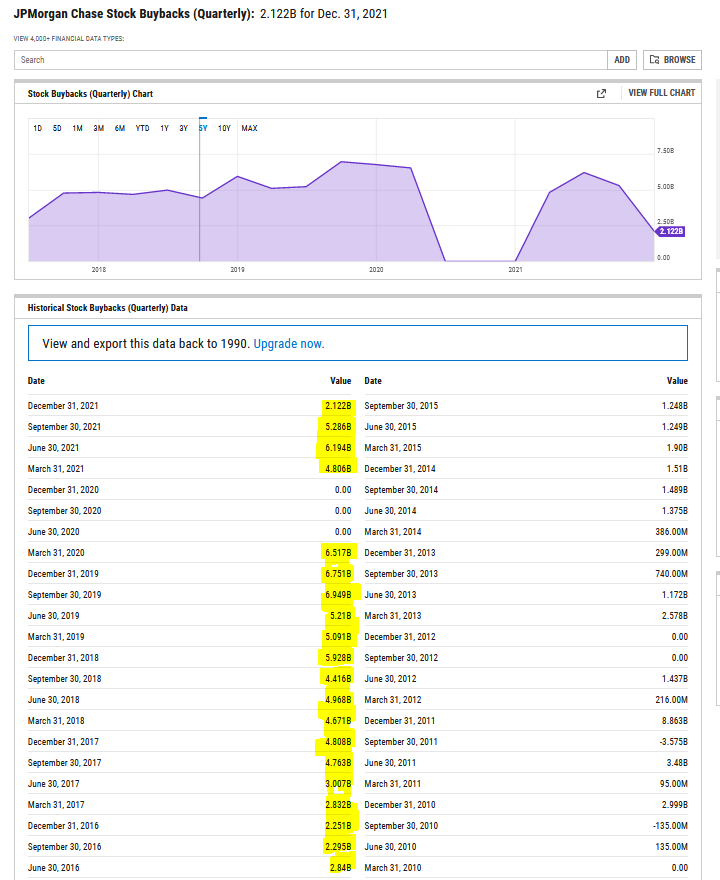Click the 3.48B value for June 30, 2011
This screenshot has width=720, height=880.
pos(677,763)
